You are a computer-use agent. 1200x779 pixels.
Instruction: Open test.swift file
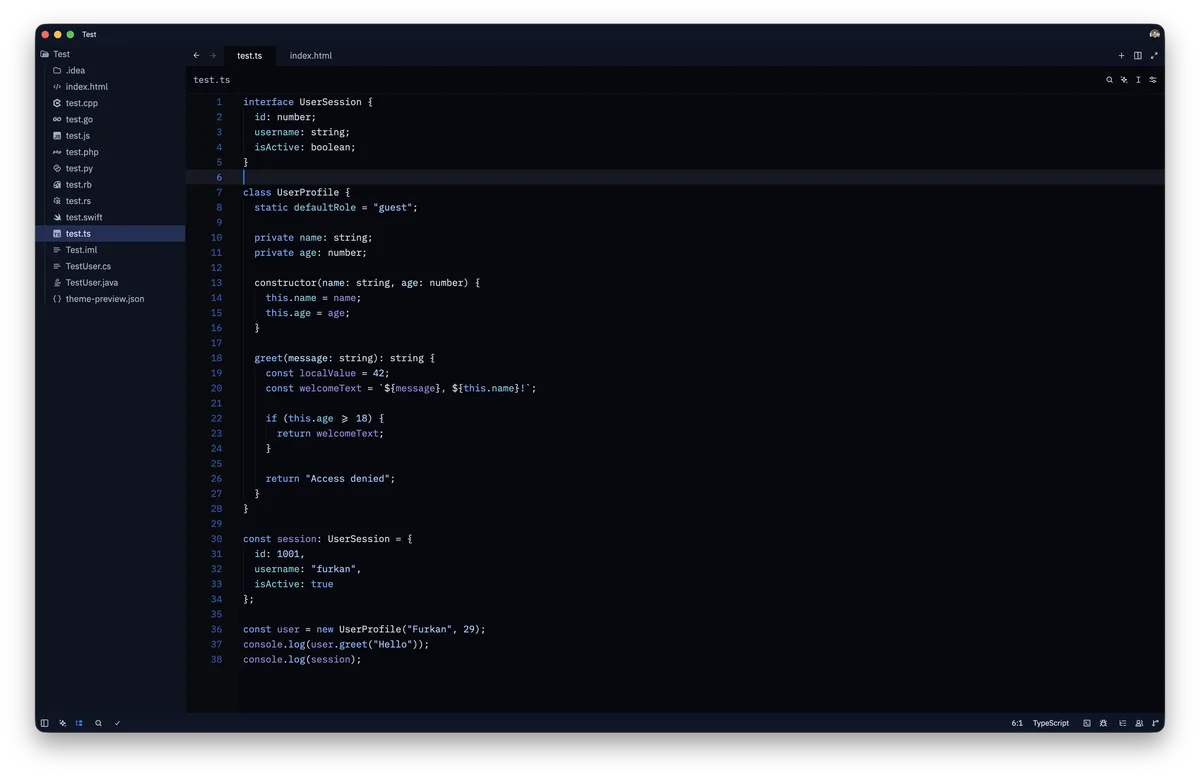110,218
